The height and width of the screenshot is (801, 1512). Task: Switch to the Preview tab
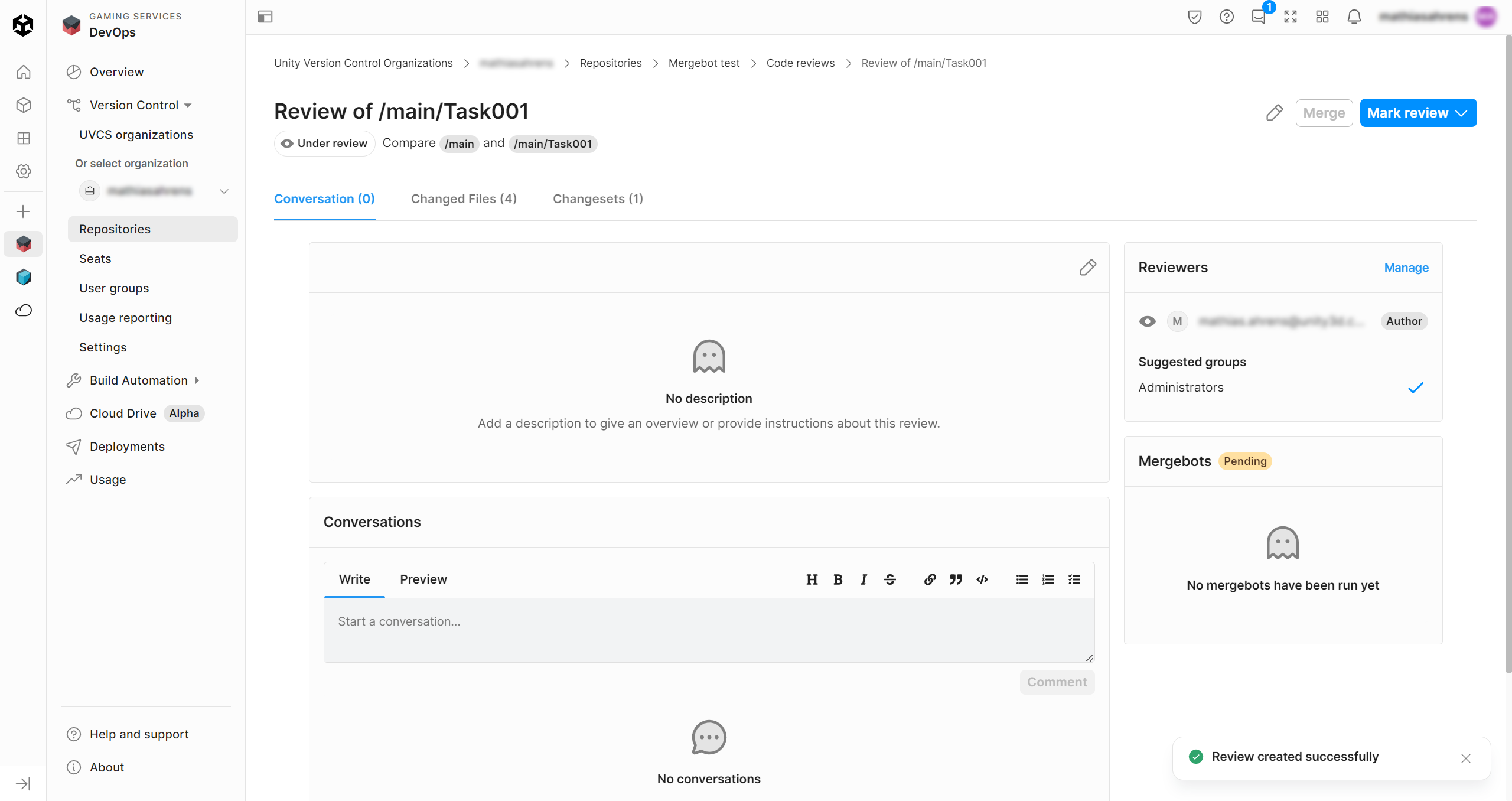(x=423, y=579)
